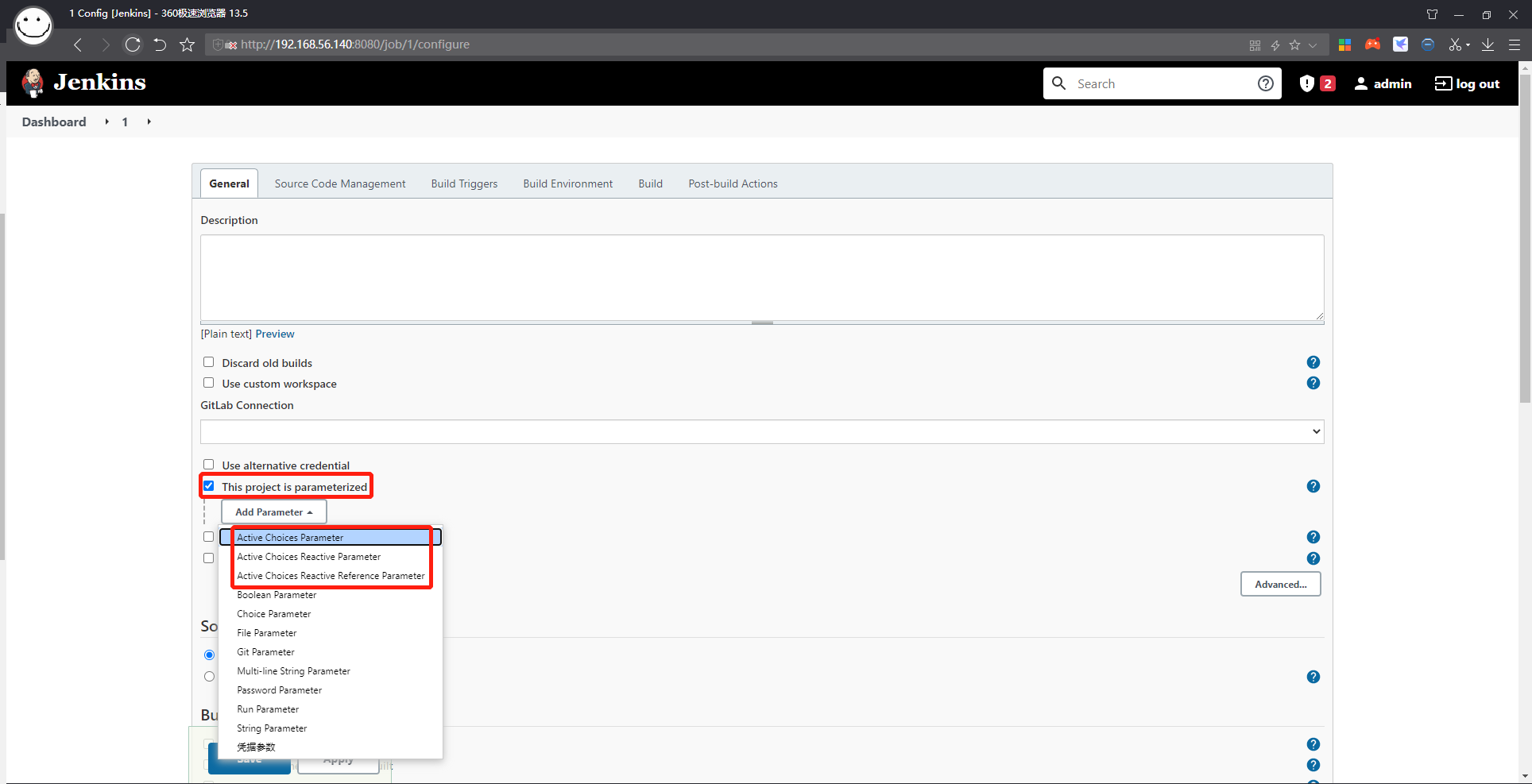The image size is (1532, 784).
Task: Click the Jenkins logo icon
Action: tap(33, 83)
